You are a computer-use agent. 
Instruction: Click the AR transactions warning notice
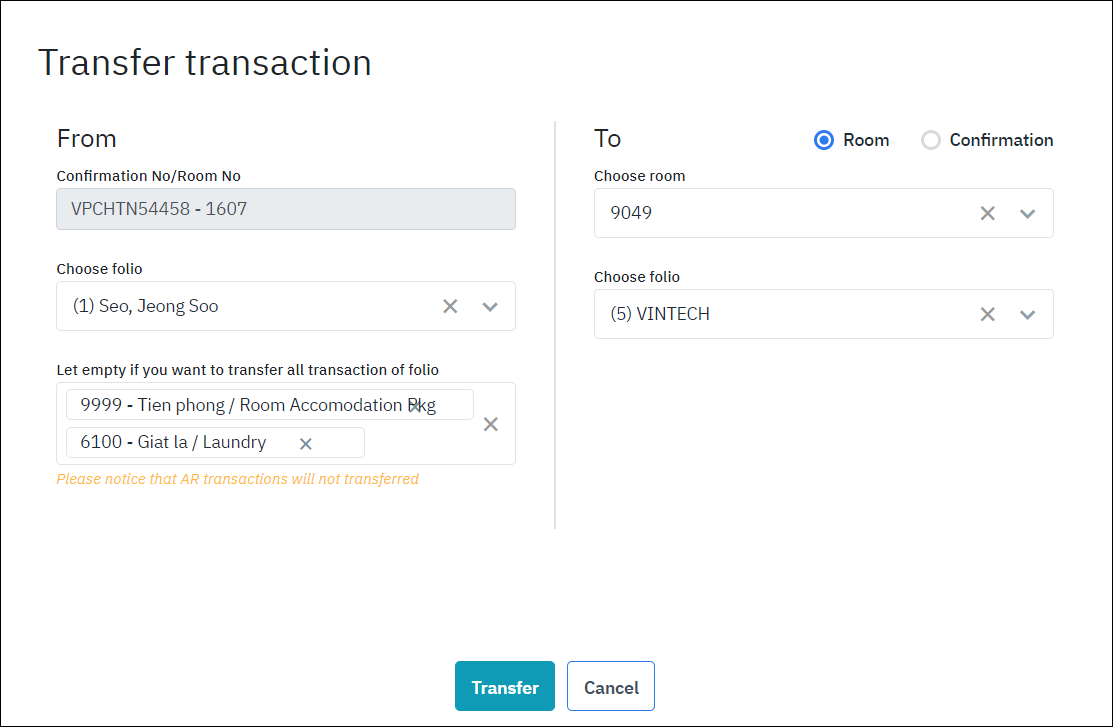point(237,479)
